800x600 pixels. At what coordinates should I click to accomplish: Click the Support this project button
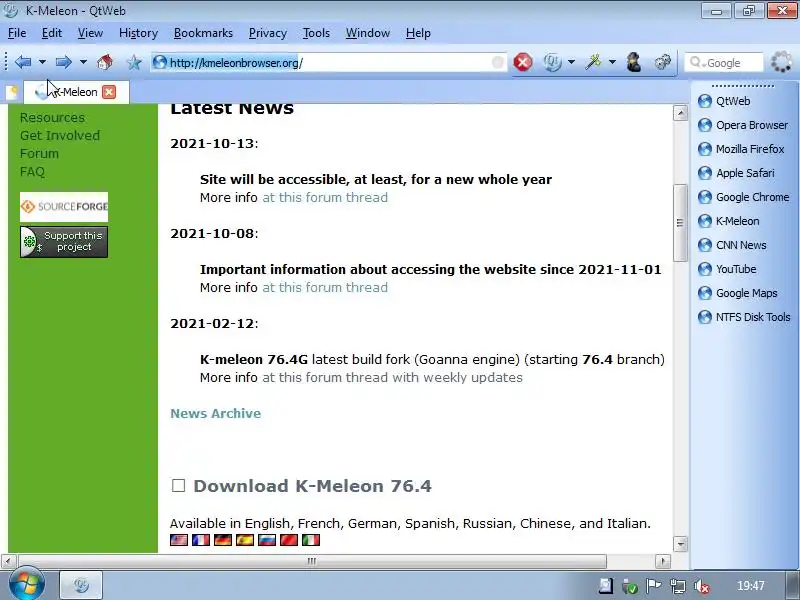pos(64,242)
